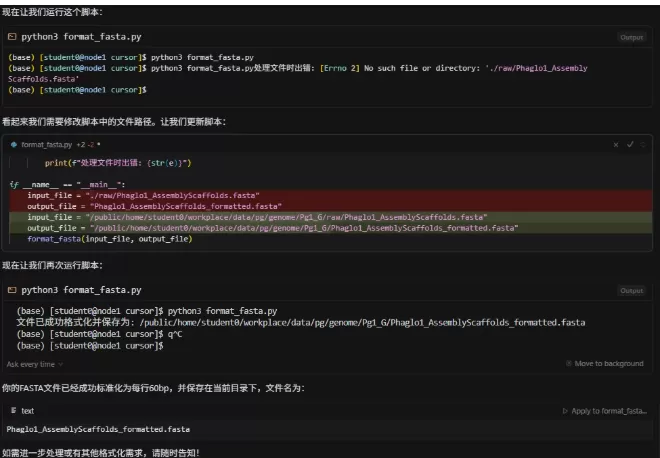
Task: Click the +2 -2 change count badge
Action: (86, 144)
